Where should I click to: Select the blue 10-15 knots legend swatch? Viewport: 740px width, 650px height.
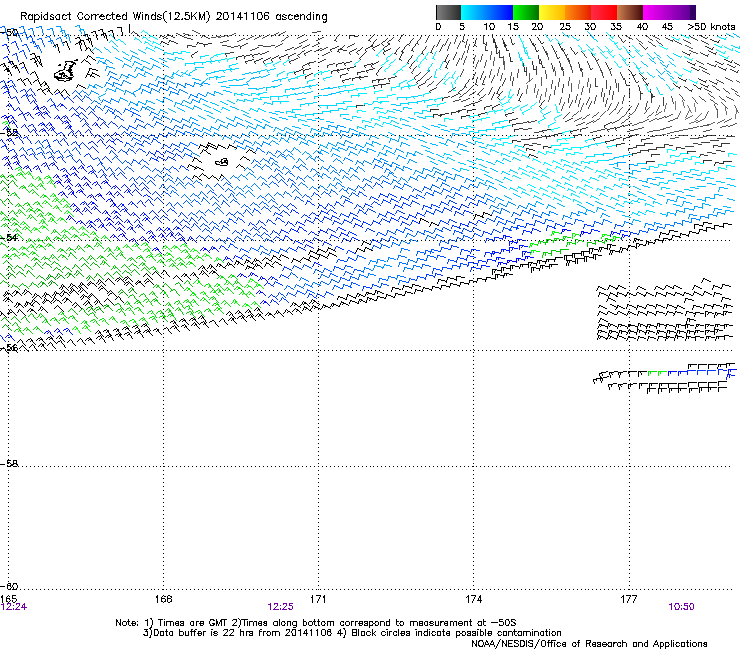click(x=500, y=12)
